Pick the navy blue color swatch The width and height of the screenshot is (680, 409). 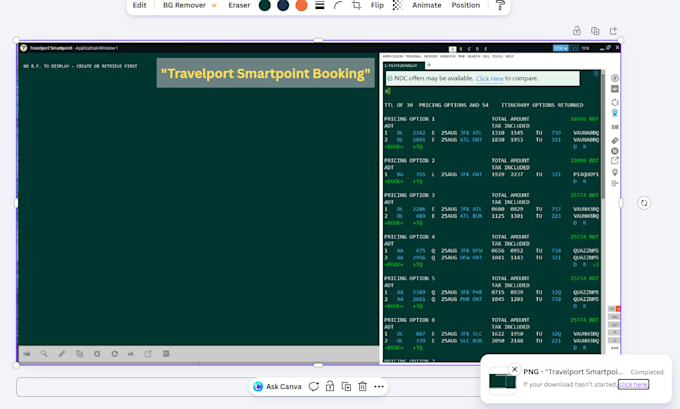pyautogui.click(x=283, y=5)
